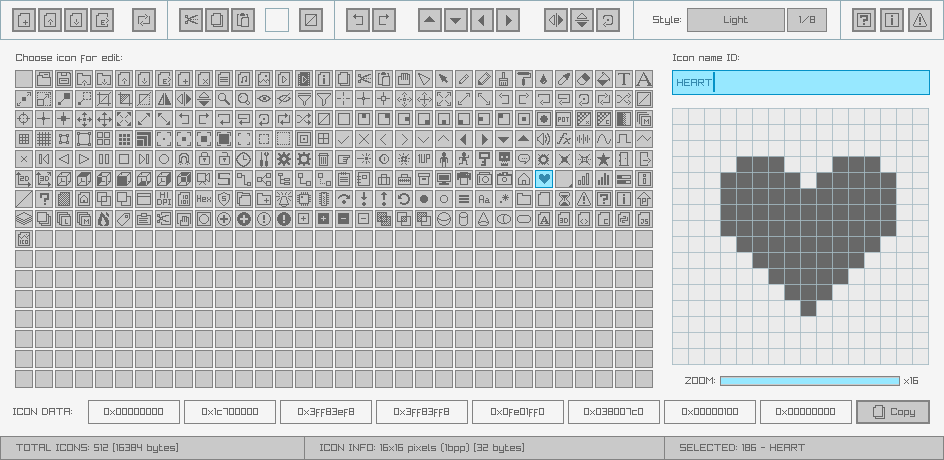The image size is (944, 460).
Task: Click the Copy icon data button
Action: point(893,412)
